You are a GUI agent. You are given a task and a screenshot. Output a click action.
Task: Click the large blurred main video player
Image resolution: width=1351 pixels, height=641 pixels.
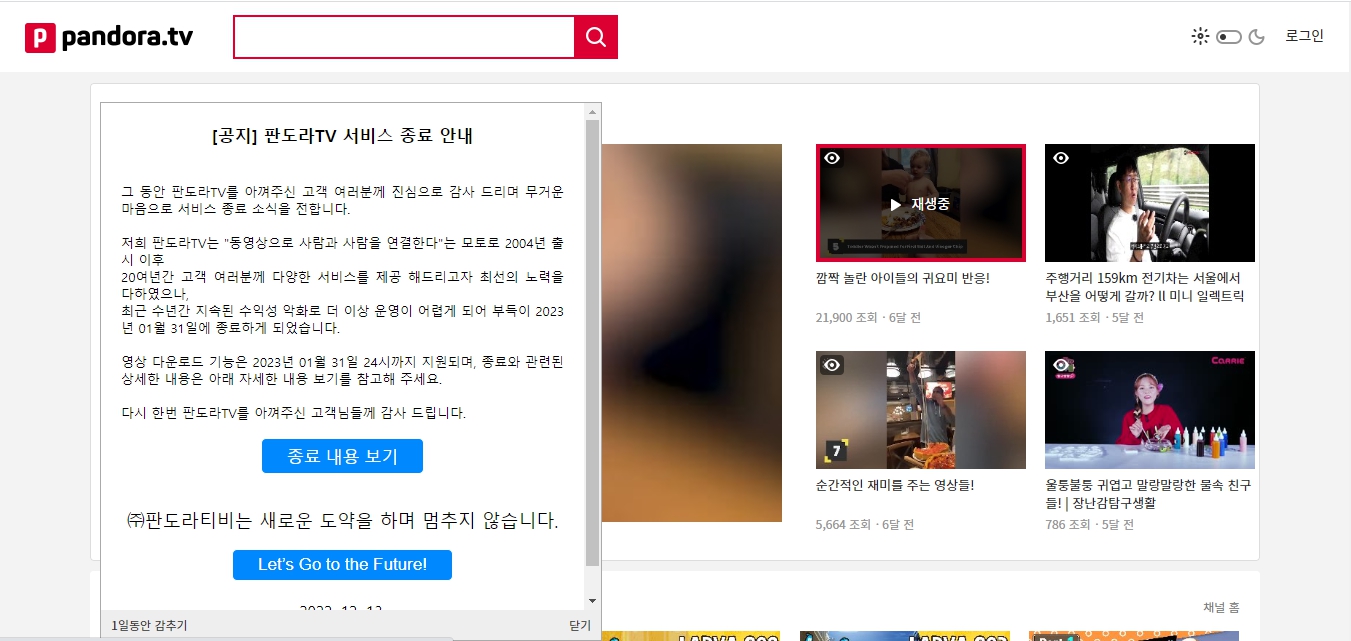(691, 333)
